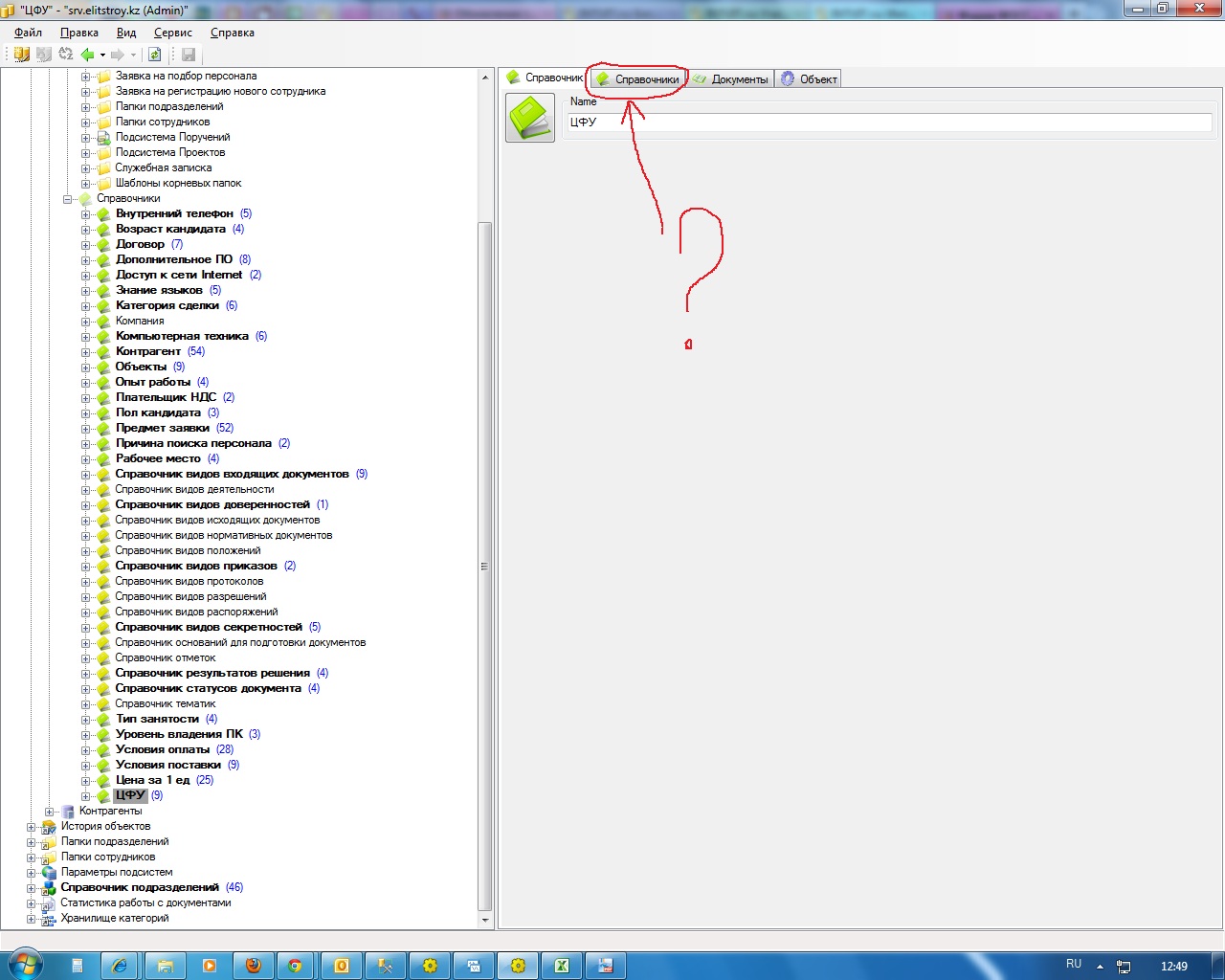Click the green back arrow in toolbar
This screenshot has height=980, width=1225.
click(87, 55)
